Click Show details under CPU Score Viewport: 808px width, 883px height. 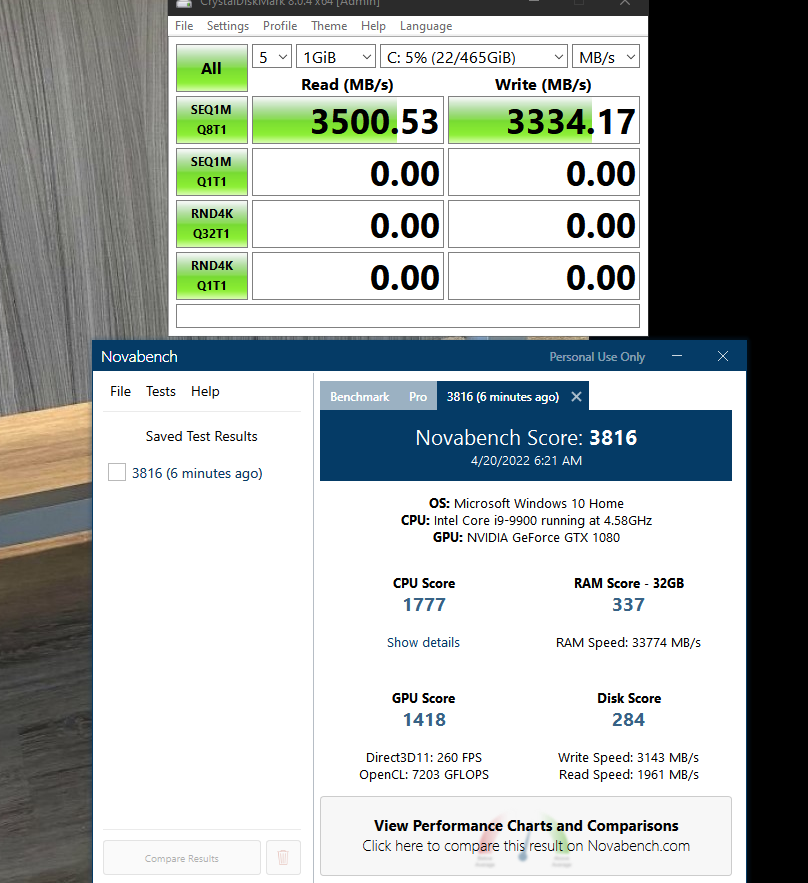point(423,642)
